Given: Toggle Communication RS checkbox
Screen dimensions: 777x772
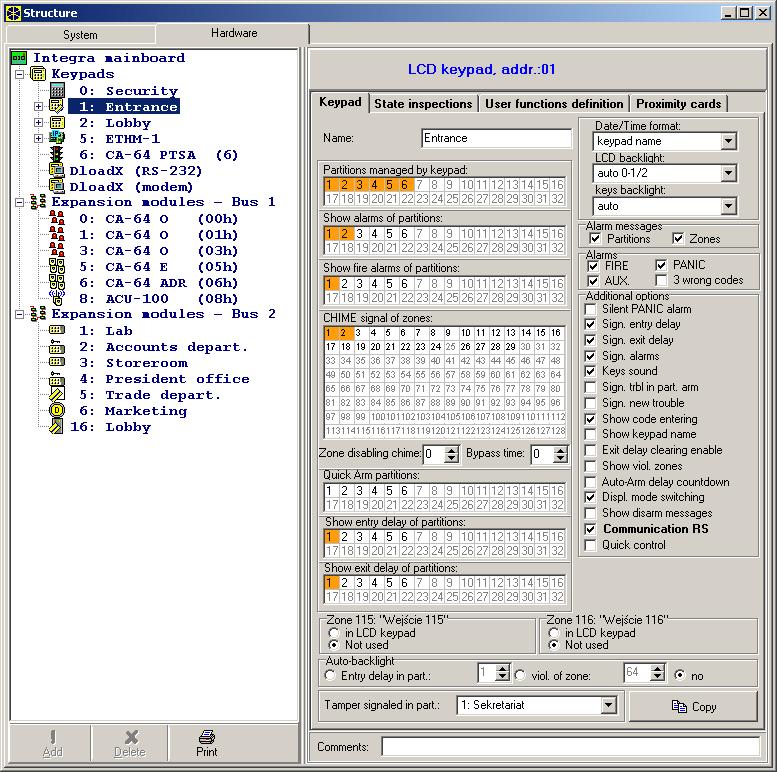Looking at the screenshot, I should (x=590, y=529).
